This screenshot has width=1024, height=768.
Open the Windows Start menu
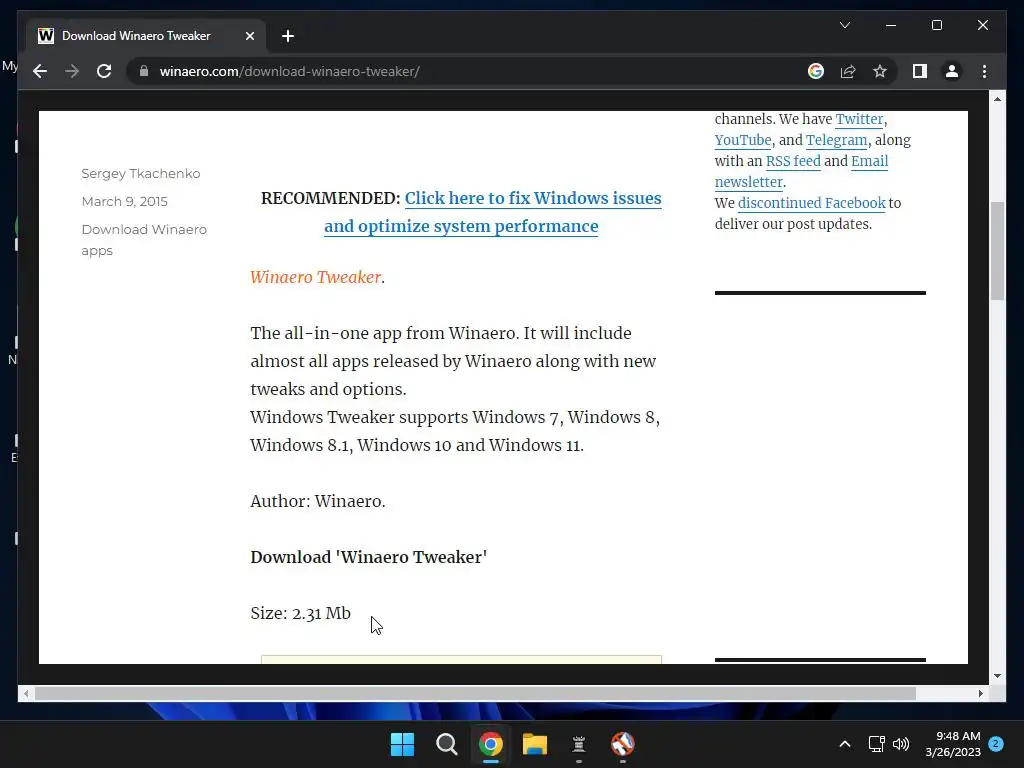tap(402, 744)
